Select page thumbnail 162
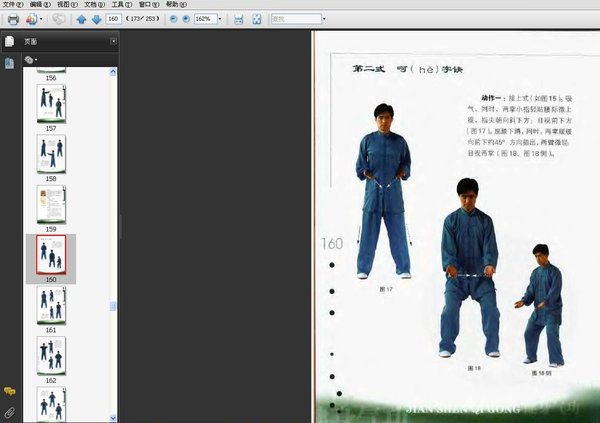Image resolution: width=600 pixels, height=423 pixels. click(51, 356)
